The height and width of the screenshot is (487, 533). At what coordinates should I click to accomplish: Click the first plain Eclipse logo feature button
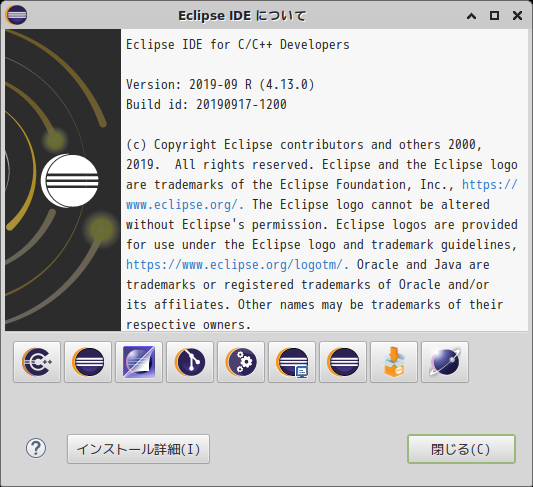click(88, 362)
